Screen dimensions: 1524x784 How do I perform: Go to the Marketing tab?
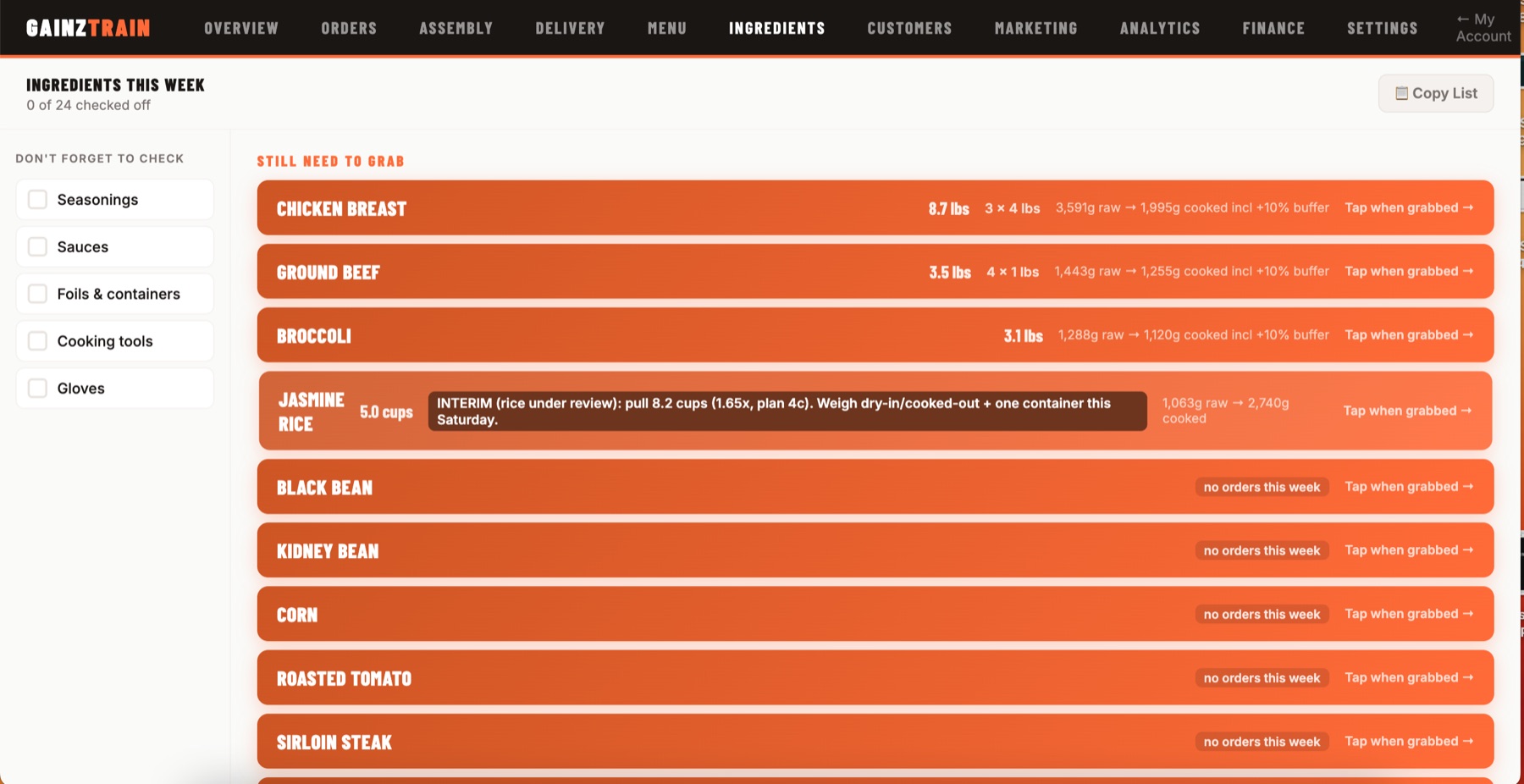[1035, 28]
